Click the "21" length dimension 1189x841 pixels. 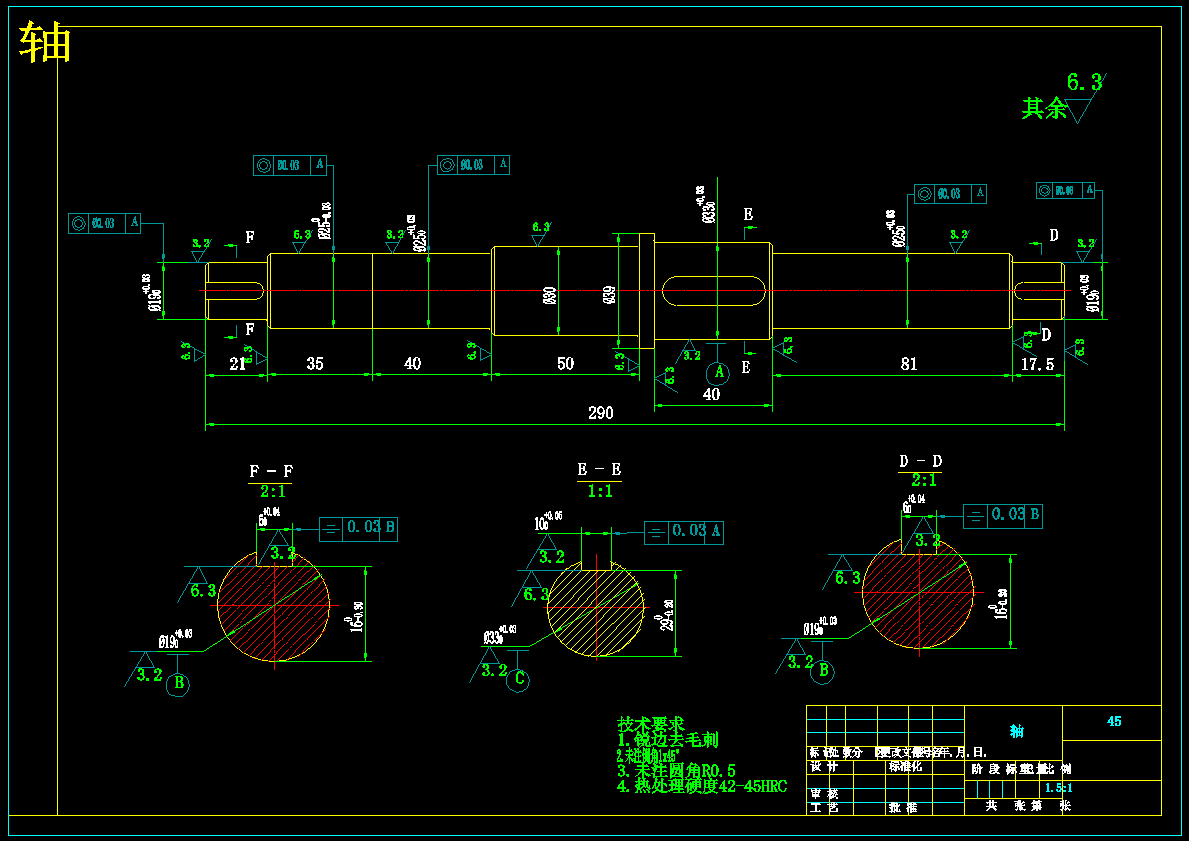click(237, 364)
